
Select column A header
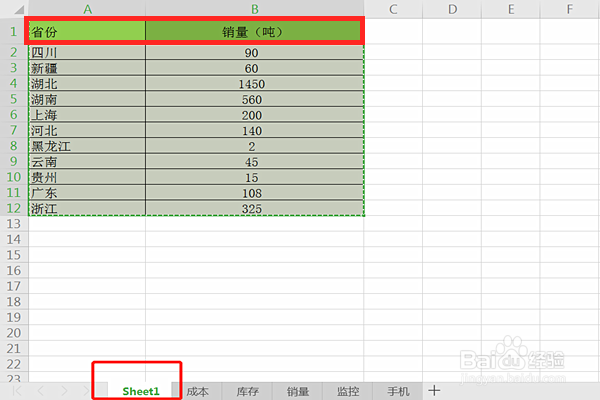87,9
